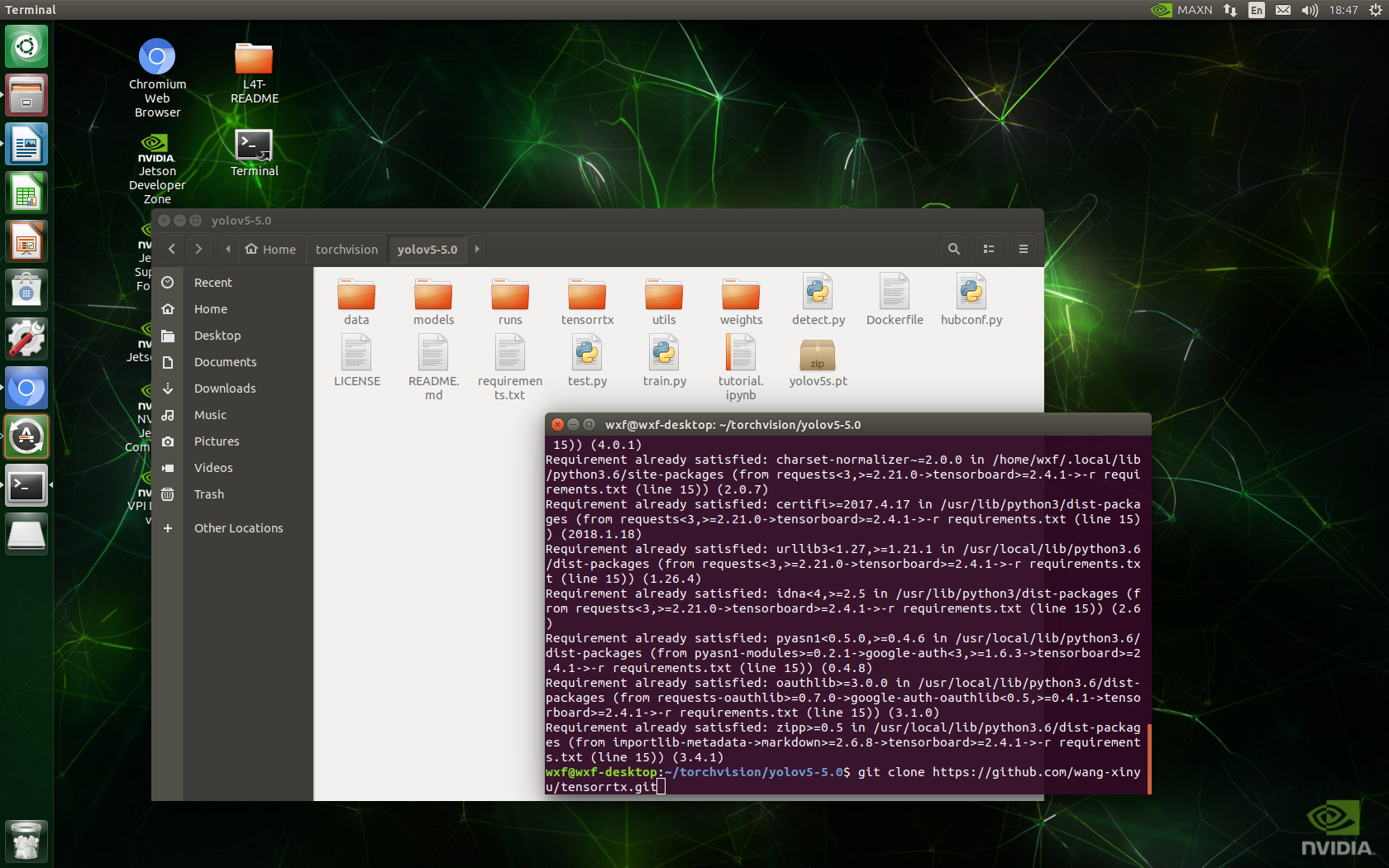Toggle the file search bar
Viewport: 1389px width, 868px height.
click(953, 249)
